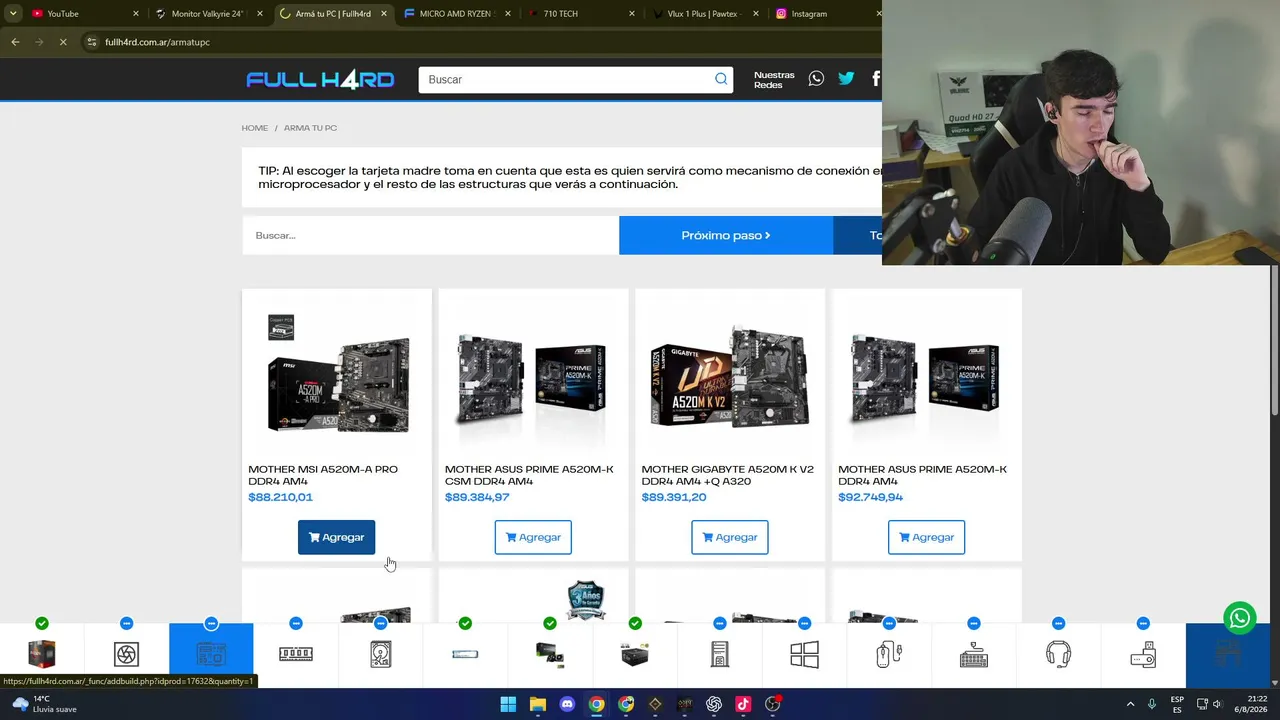
Task: Add MOTHER MSI A520M-A PRO to build
Action: point(336,537)
